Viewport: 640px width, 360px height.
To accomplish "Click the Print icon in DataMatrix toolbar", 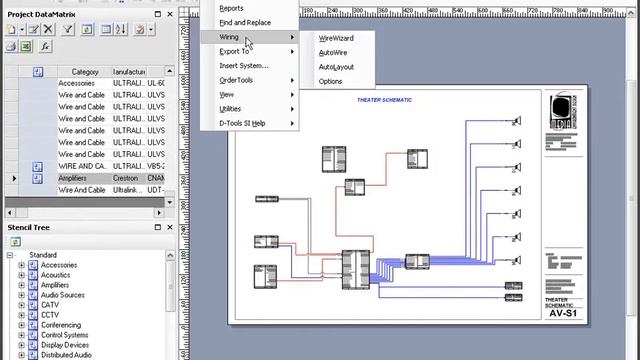I will (x=11, y=47).
